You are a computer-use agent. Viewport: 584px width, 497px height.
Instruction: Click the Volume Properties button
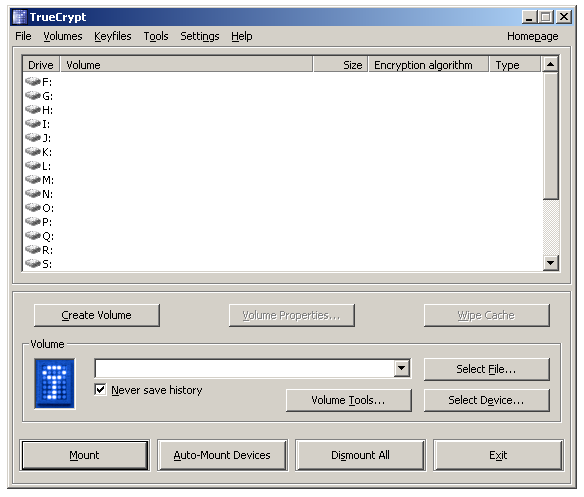[292, 315]
